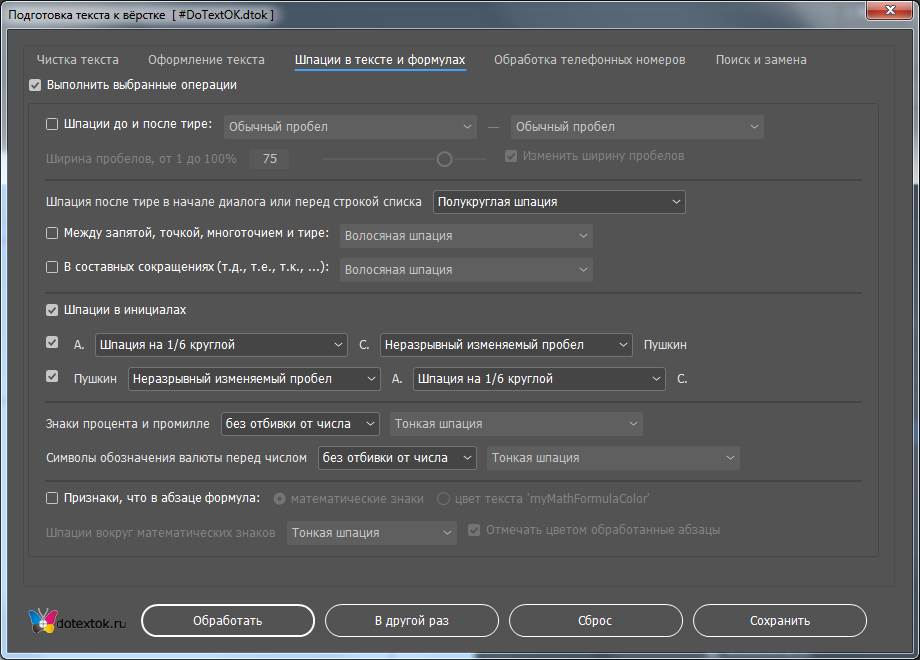Open the space-before-dash 'Обычный пробел' dropdown

pos(350,127)
